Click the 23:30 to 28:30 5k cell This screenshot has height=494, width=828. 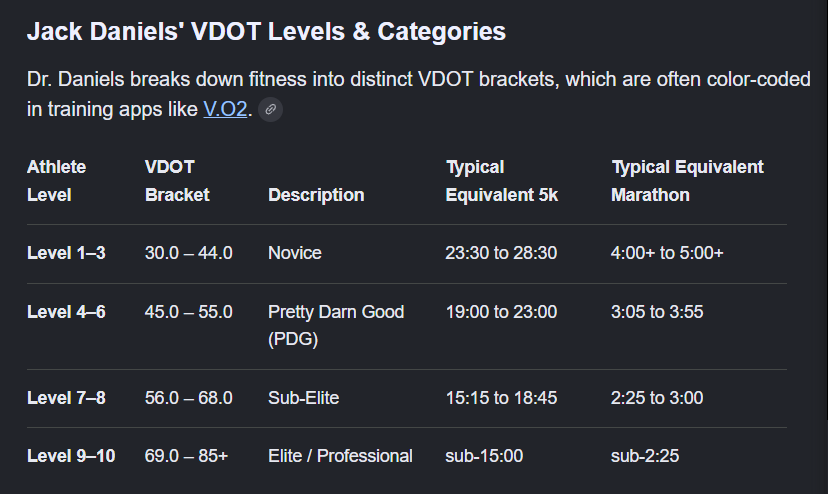pos(501,253)
